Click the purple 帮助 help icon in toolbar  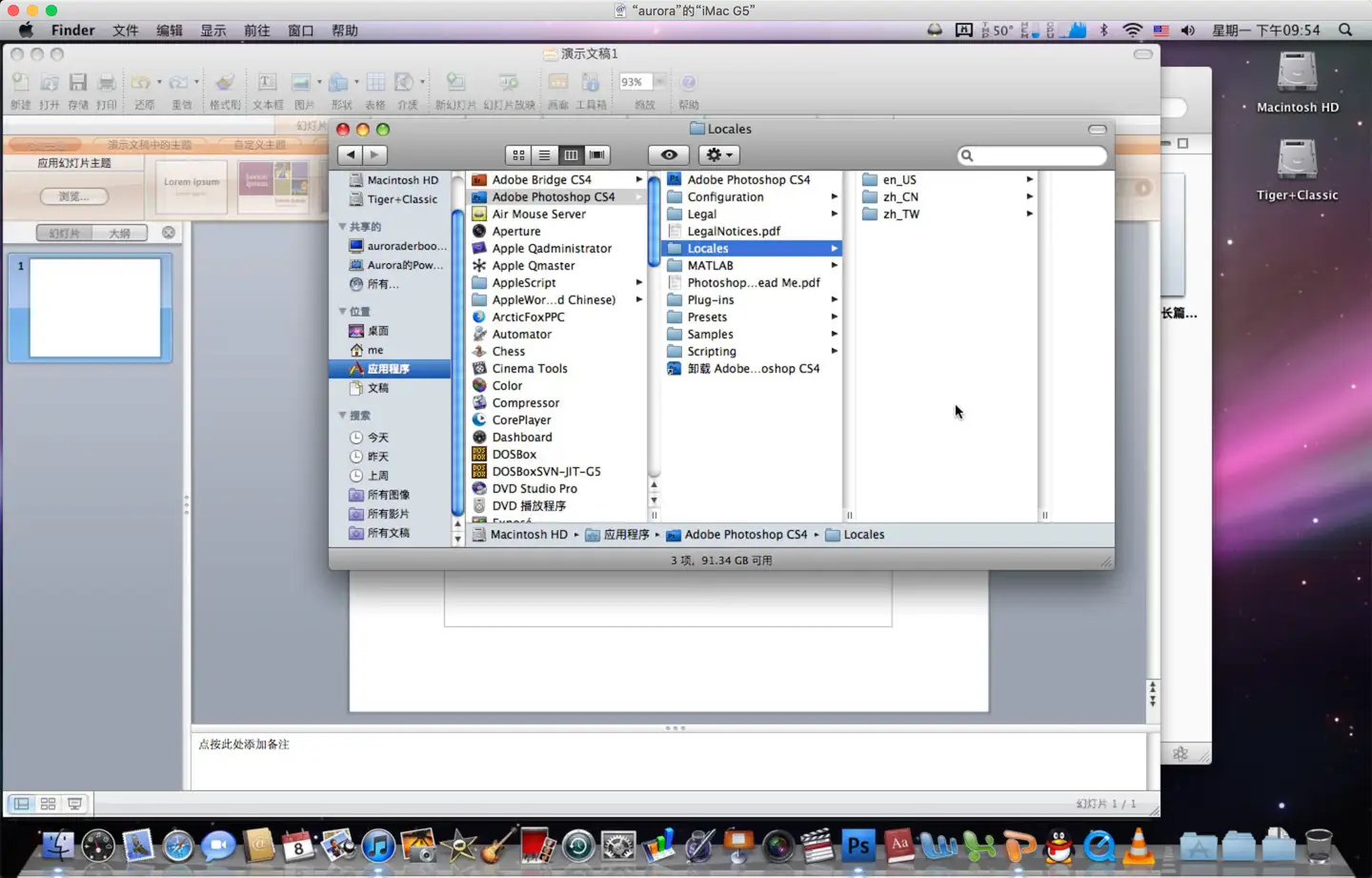coord(688,83)
